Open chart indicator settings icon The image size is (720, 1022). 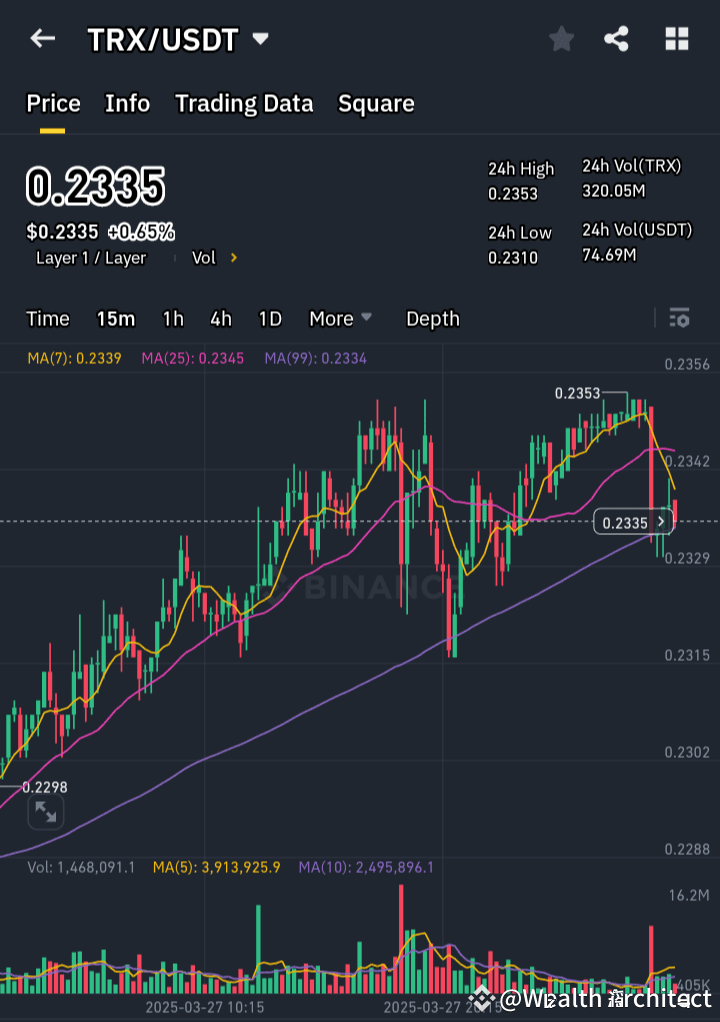(x=679, y=318)
